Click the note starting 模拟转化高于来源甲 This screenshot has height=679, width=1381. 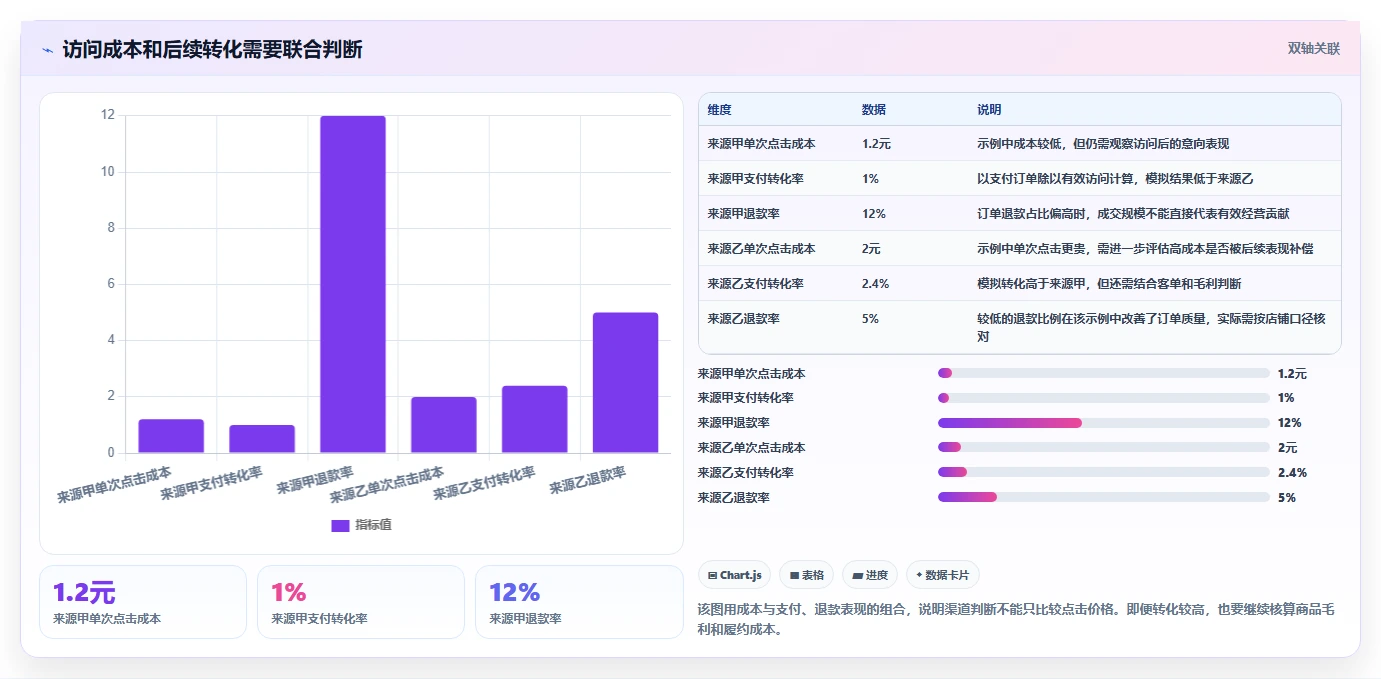point(1109,284)
